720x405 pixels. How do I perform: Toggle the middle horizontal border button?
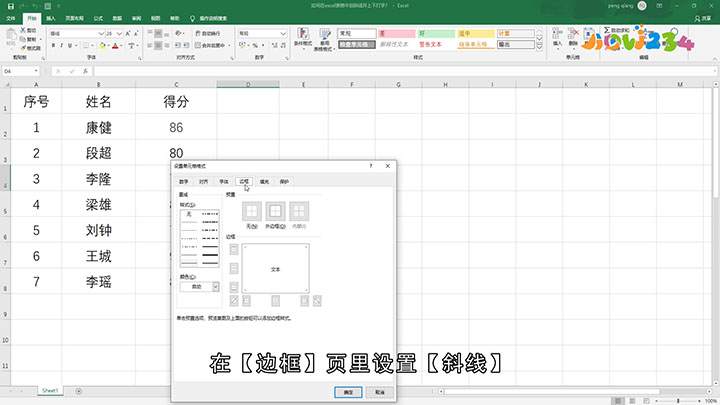(x=234, y=268)
